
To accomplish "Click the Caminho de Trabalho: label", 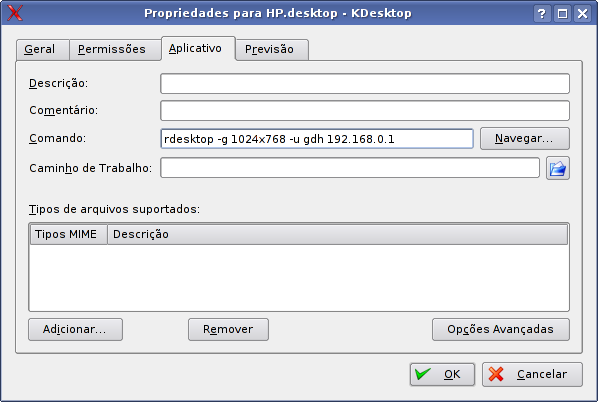I will pos(91,168).
